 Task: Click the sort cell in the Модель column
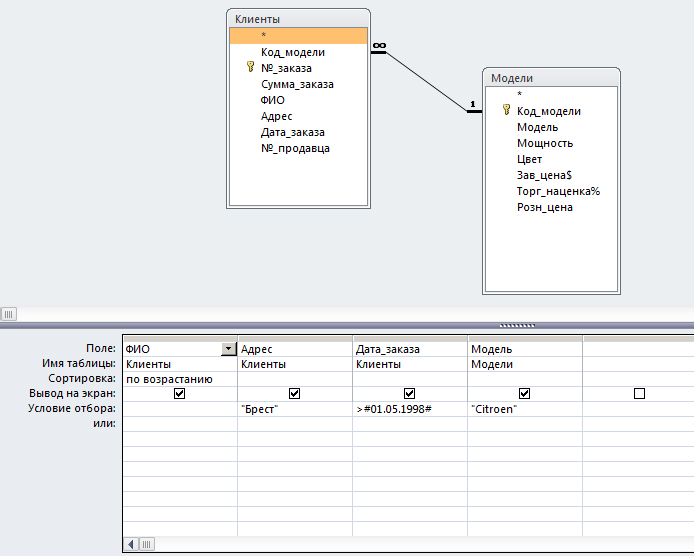[x=525, y=379]
